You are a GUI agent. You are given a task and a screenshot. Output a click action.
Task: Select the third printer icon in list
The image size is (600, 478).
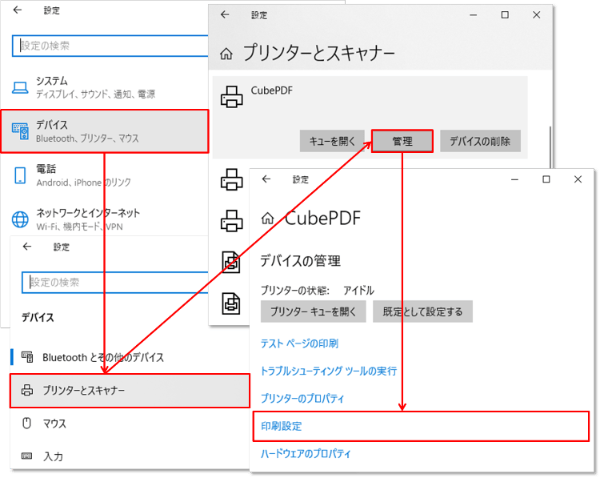click(x=232, y=220)
